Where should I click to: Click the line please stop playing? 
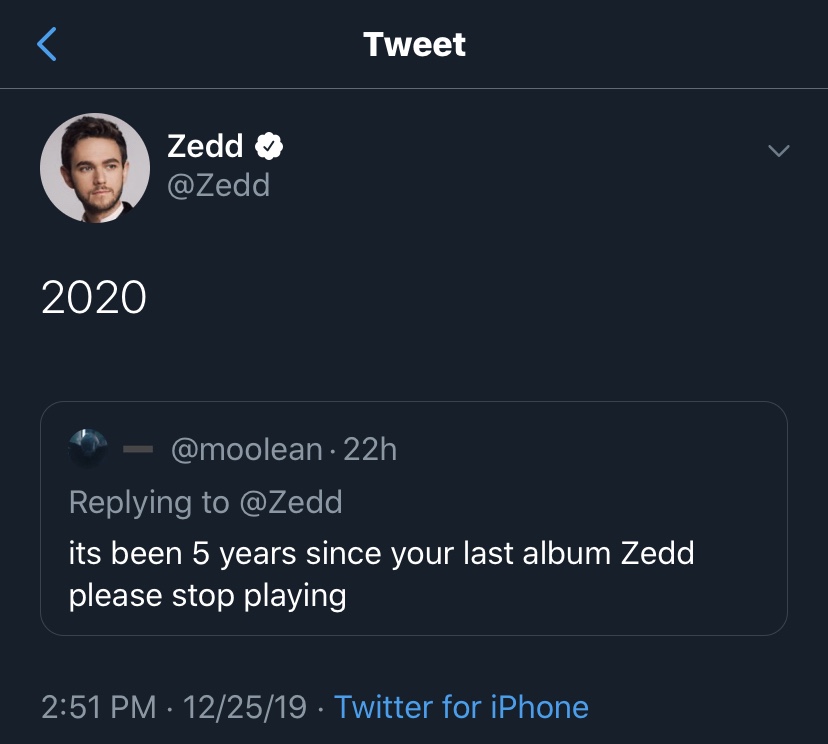pyautogui.click(x=207, y=596)
